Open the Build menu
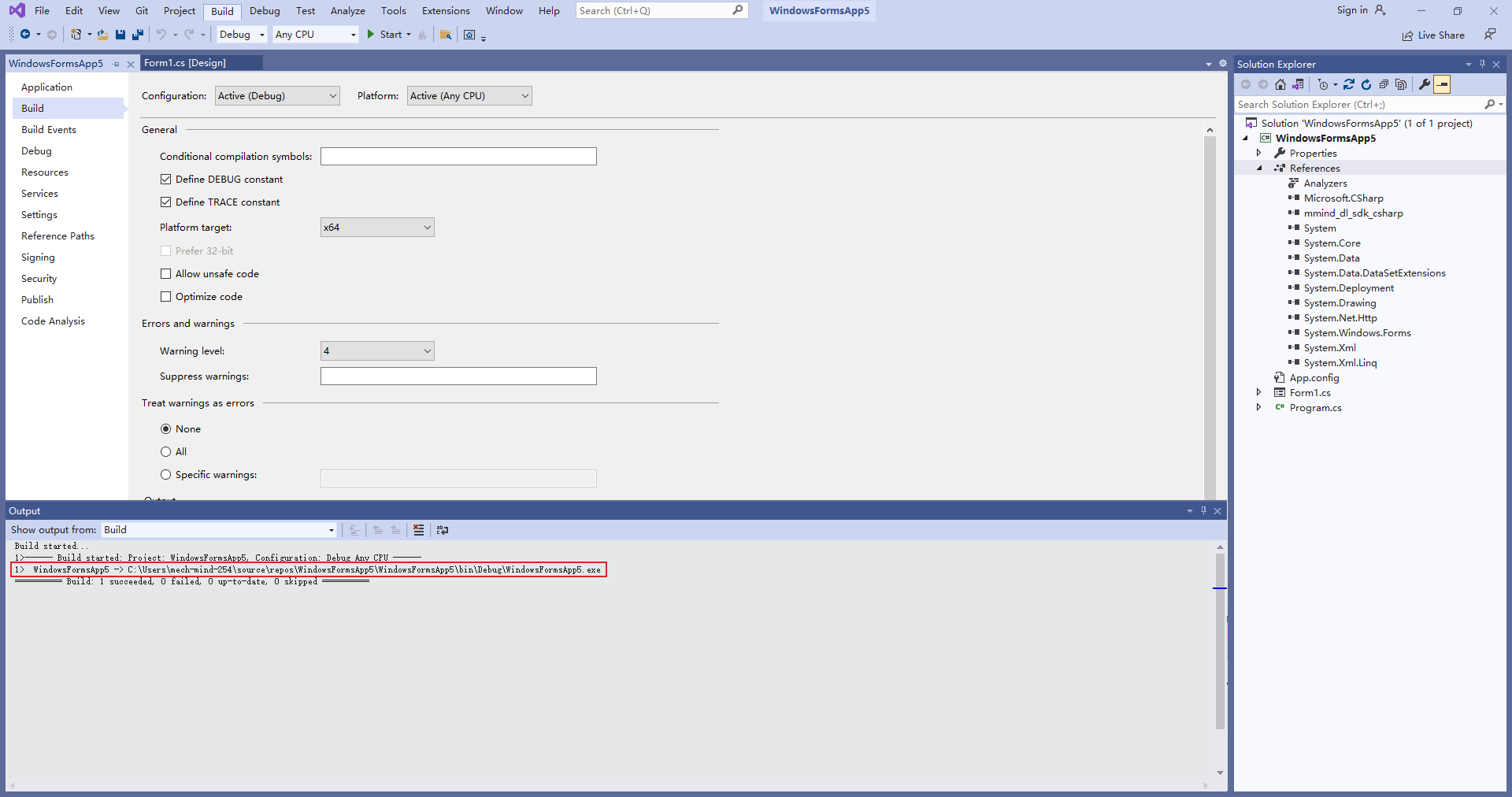This screenshot has height=797, width=1512. pyautogui.click(x=222, y=11)
